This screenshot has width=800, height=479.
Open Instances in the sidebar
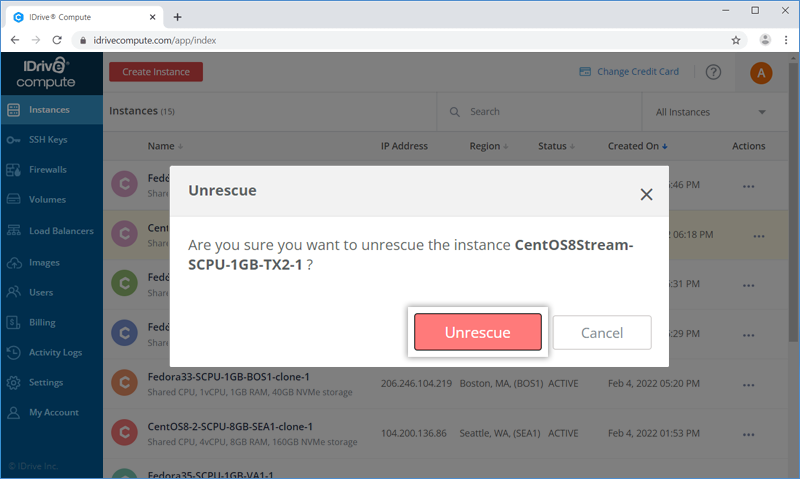(x=52, y=110)
